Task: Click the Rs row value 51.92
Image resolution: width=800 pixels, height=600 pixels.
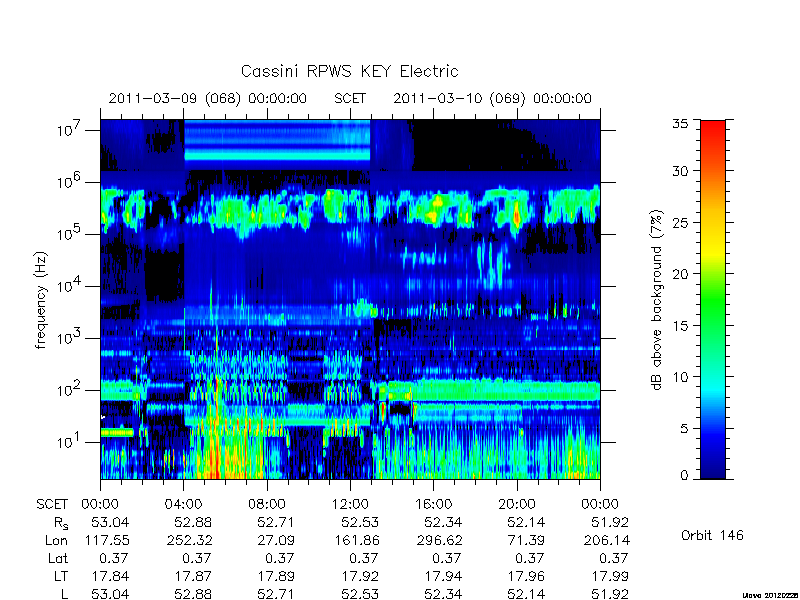Action: (x=610, y=522)
